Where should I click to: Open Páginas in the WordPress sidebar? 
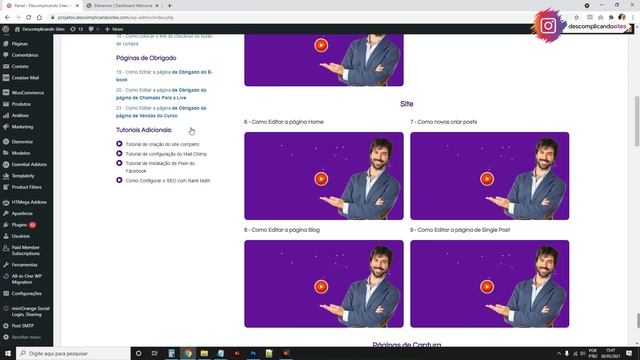20,44
